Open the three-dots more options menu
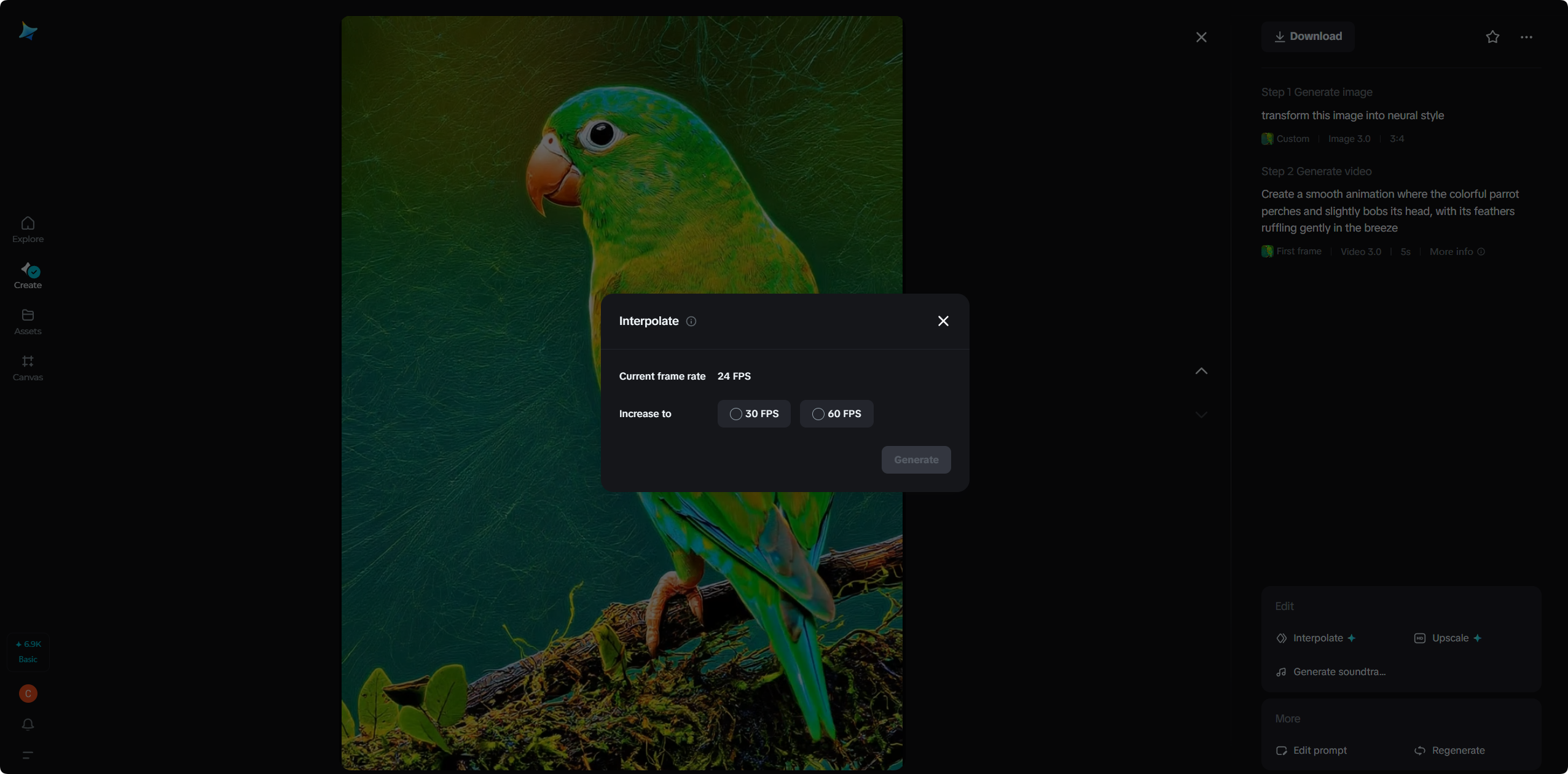Screen dimensions: 1568x774 point(1526,37)
